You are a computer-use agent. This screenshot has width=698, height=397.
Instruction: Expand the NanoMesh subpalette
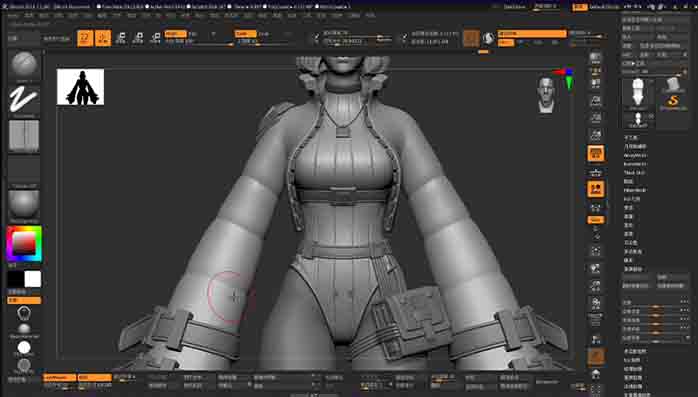coord(635,164)
